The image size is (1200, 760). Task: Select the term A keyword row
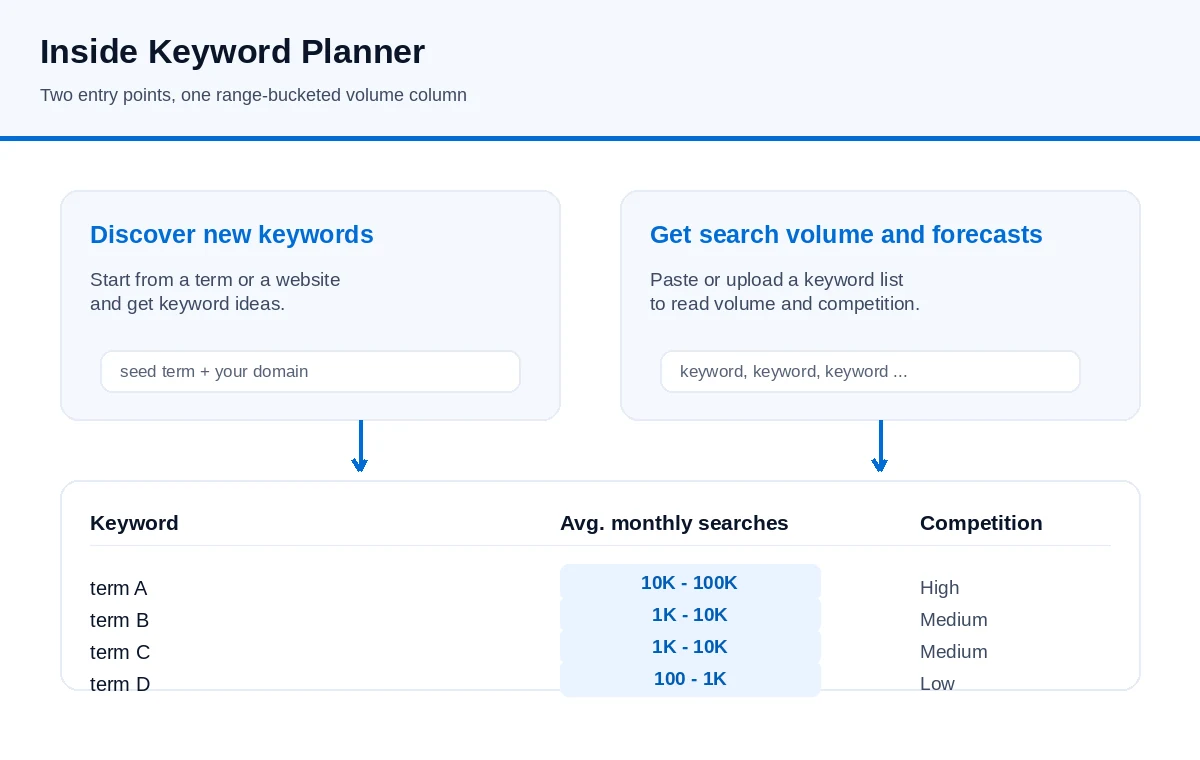600,587
